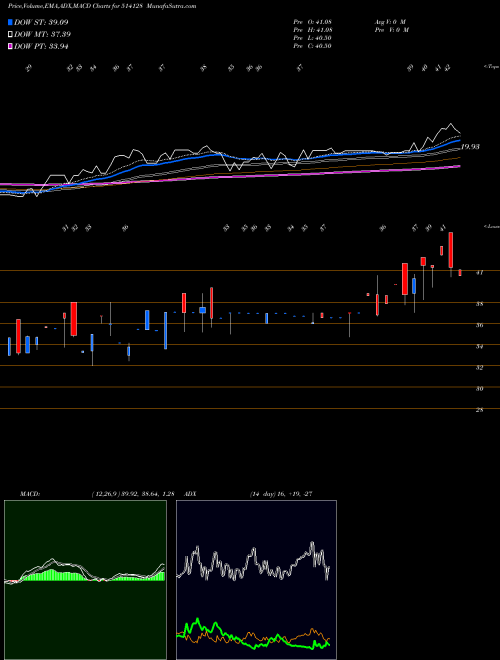Viewport: 500px width, 660px height.
Task: Click the 'Pre H: 41.08' value
Action: 313,30
